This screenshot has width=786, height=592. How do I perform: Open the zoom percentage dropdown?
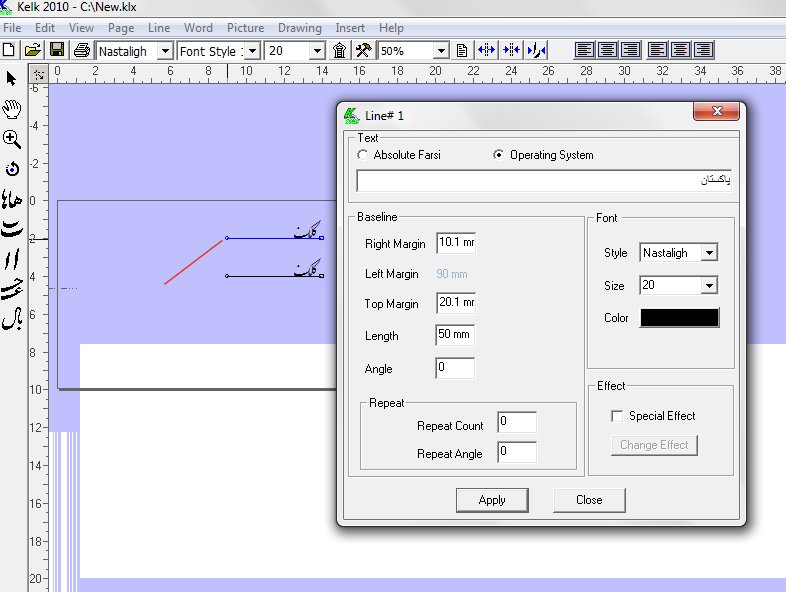click(441, 51)
